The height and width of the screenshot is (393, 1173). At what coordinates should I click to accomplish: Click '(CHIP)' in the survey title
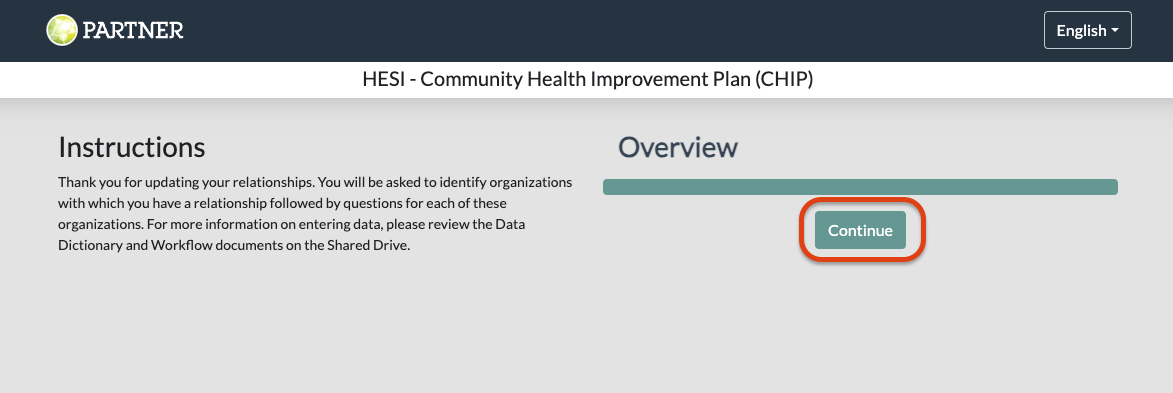(x=783, y=79)
